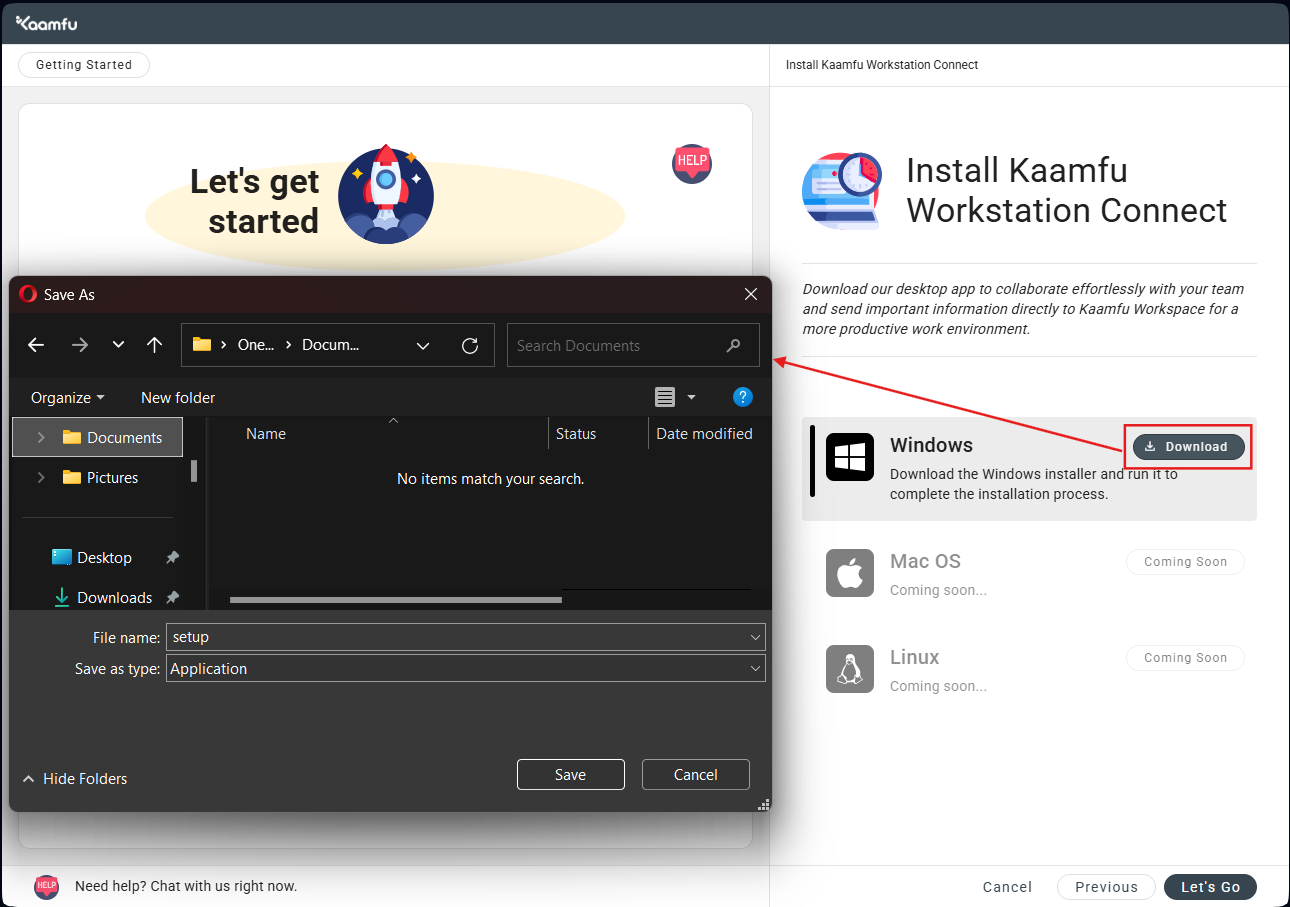Open the view options dropdown arrow
The image size is (1290, 907).
coord(691,398)
